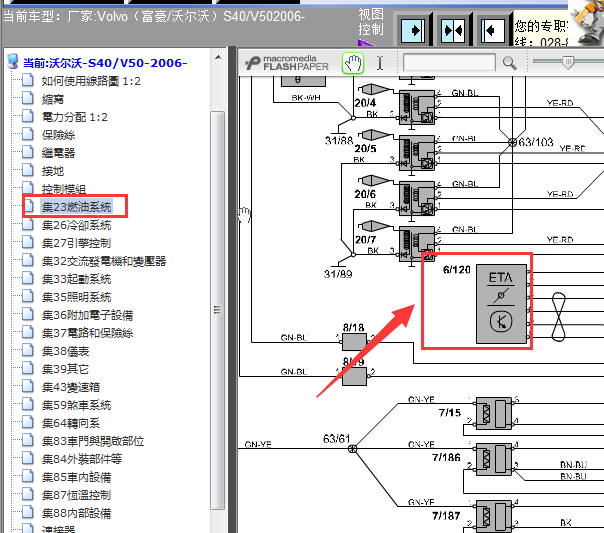Click solenoid 7/15 symbol in diagram
604x533 pixels.
coord(494,414)
